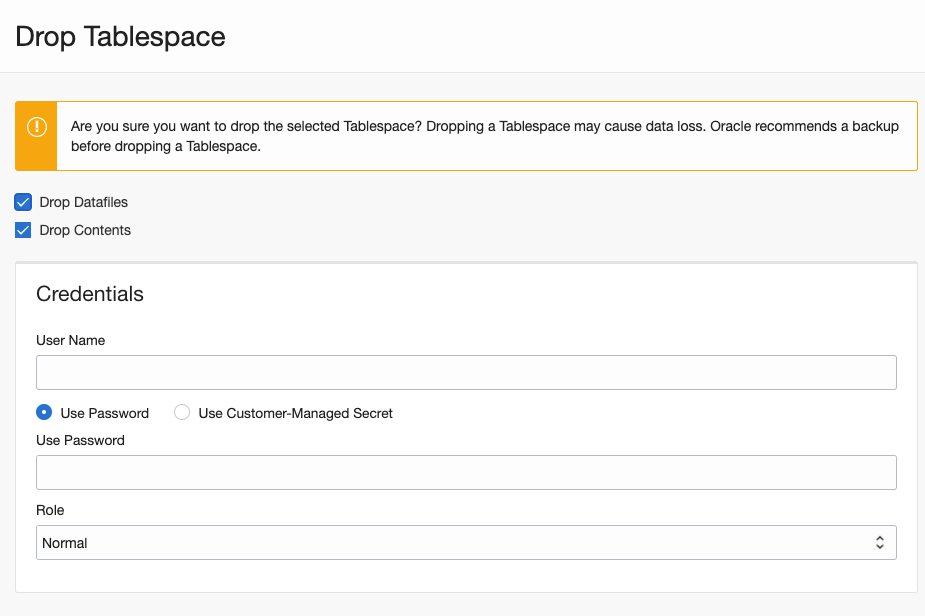Click the Credentials section title
Screen dimensions: 925x616
(x=90, y=294)
